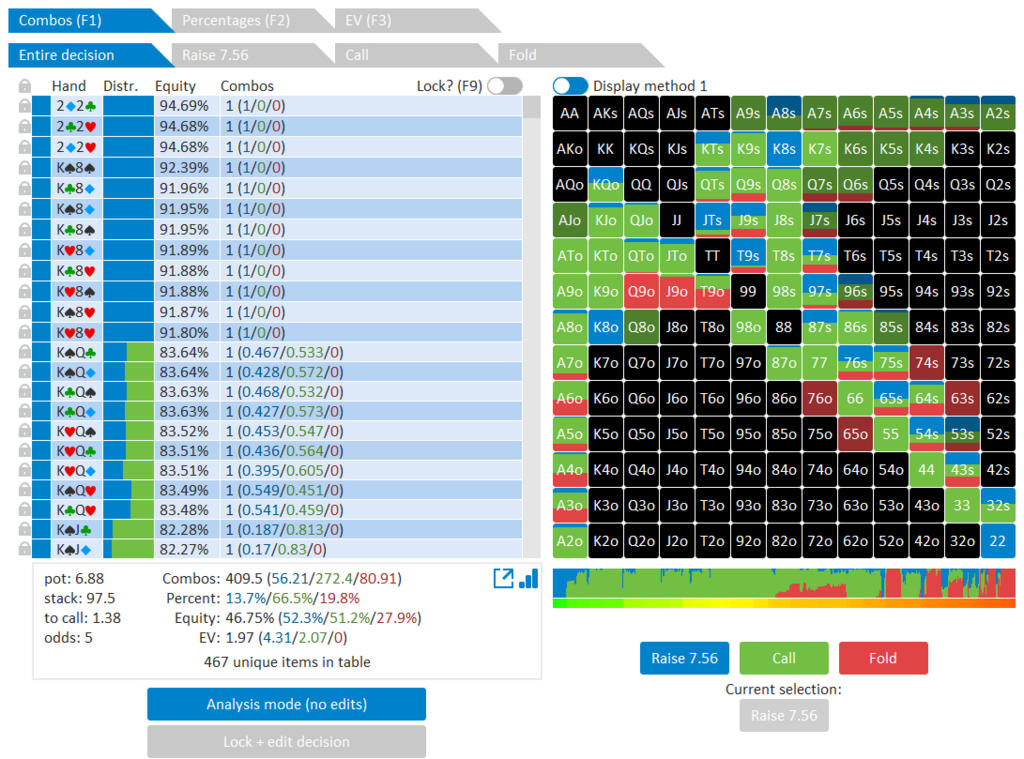Click the equity color gradient bar
The width and height of the screenshot is (1024, 759).
click(x=784, y=604)
